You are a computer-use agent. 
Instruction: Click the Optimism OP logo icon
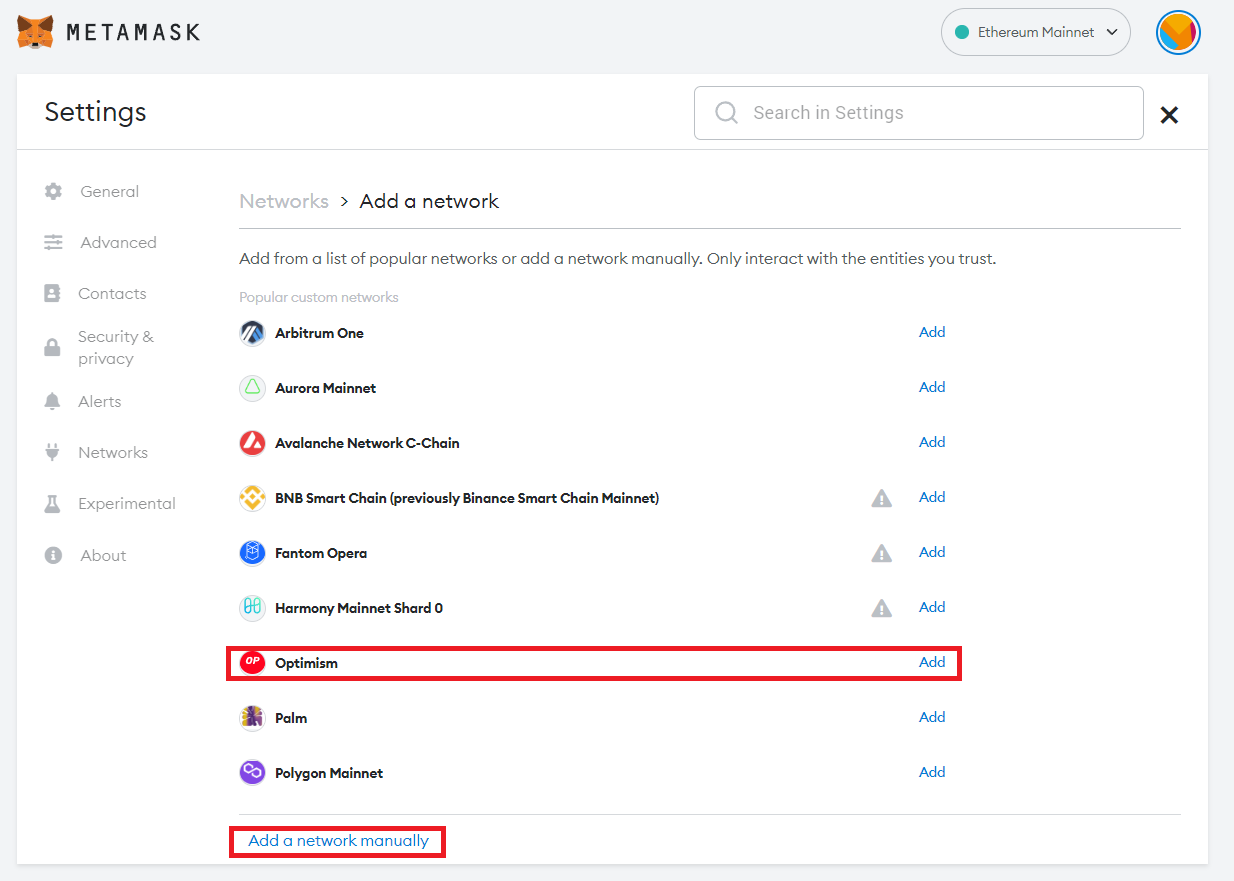(x=252, y=663)
